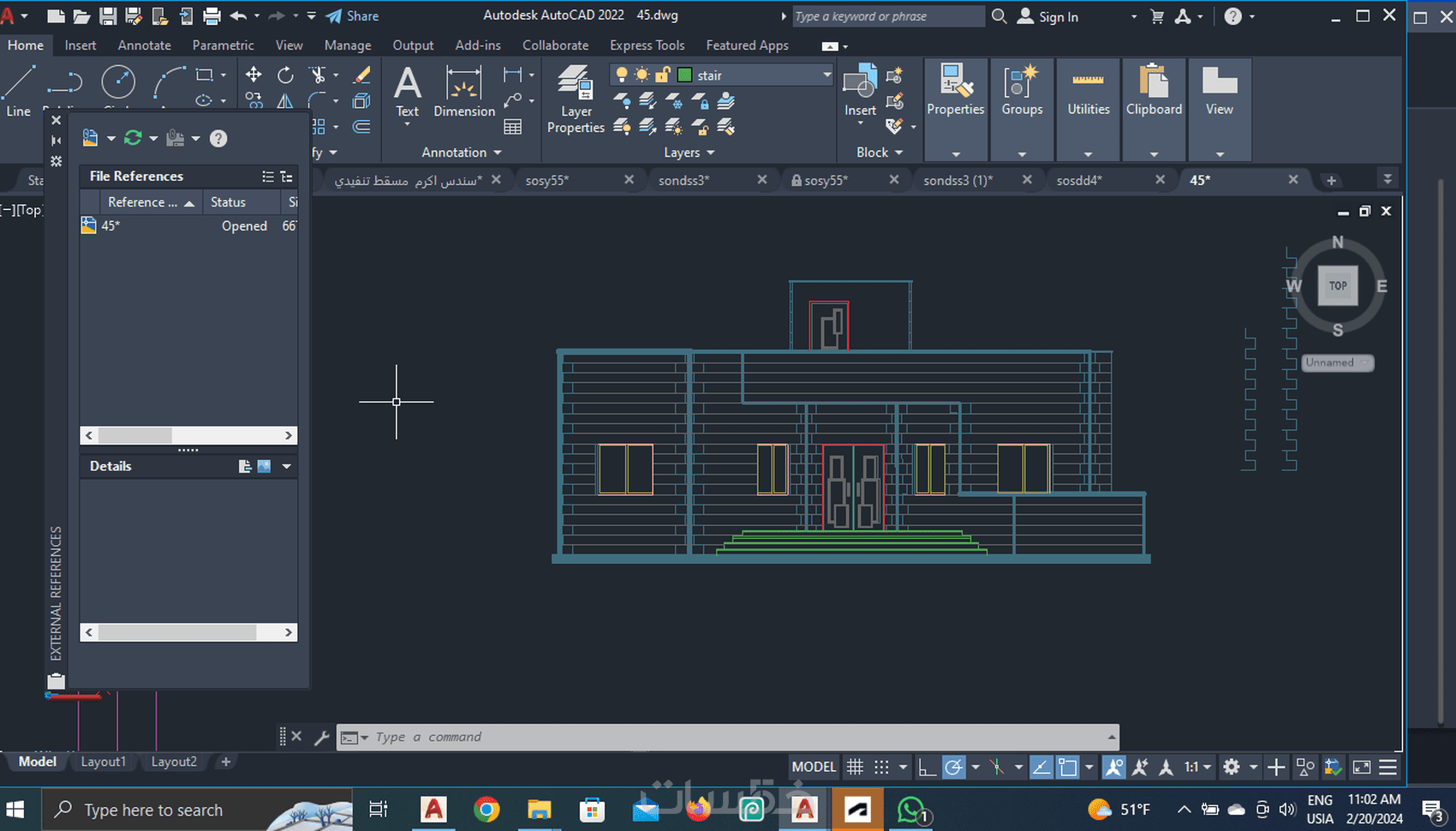This screenshot has width=1456, height=831.
Task: Click the Undo arrow icon
Action: click(x=238, y=15)
